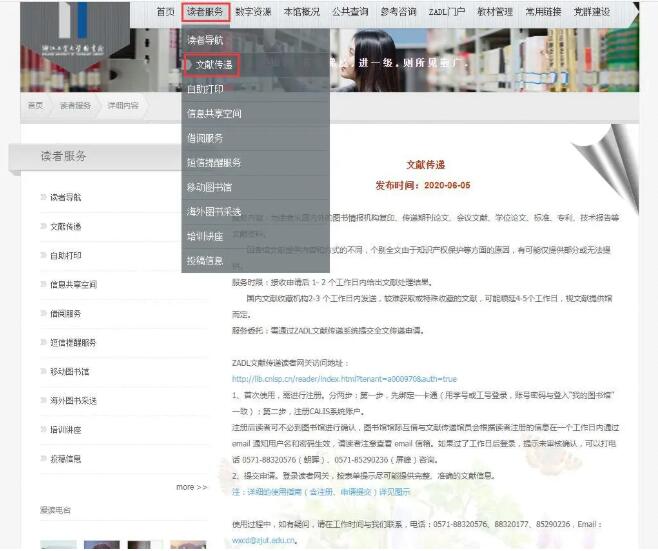Open 短信提醒服务 in the left sidebar
This screenshot has height=551, width=658.
pos(73,342)
